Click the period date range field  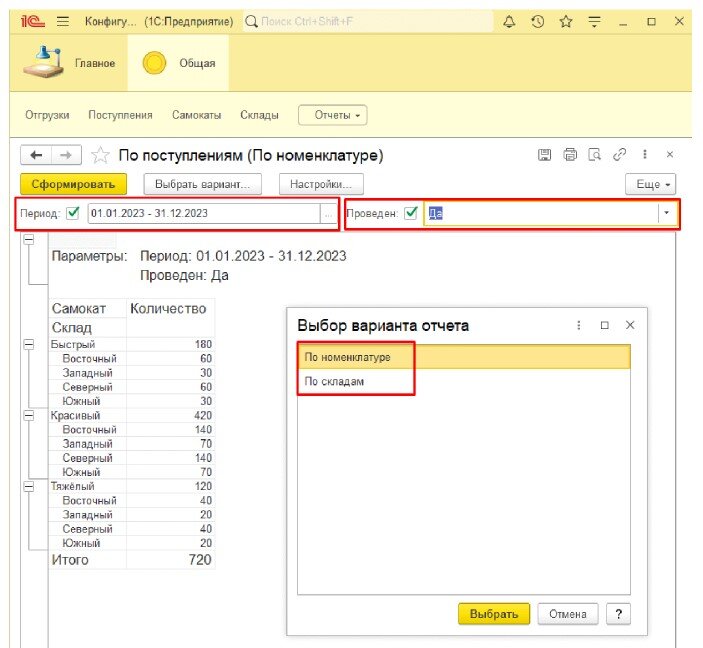click(x=204, y=213)
